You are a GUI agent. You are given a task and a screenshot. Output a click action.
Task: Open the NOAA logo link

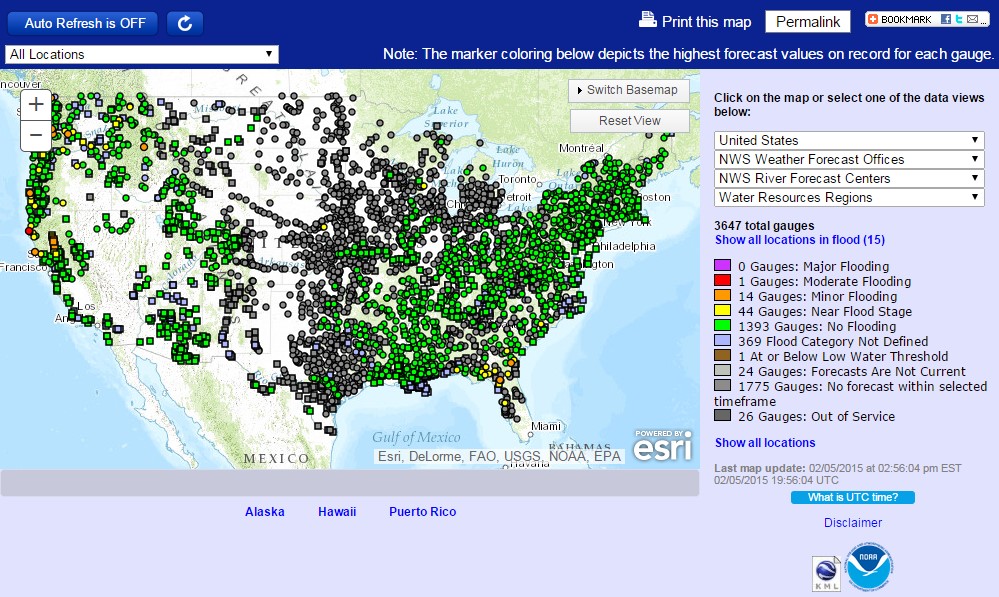(x=867, y=567)
